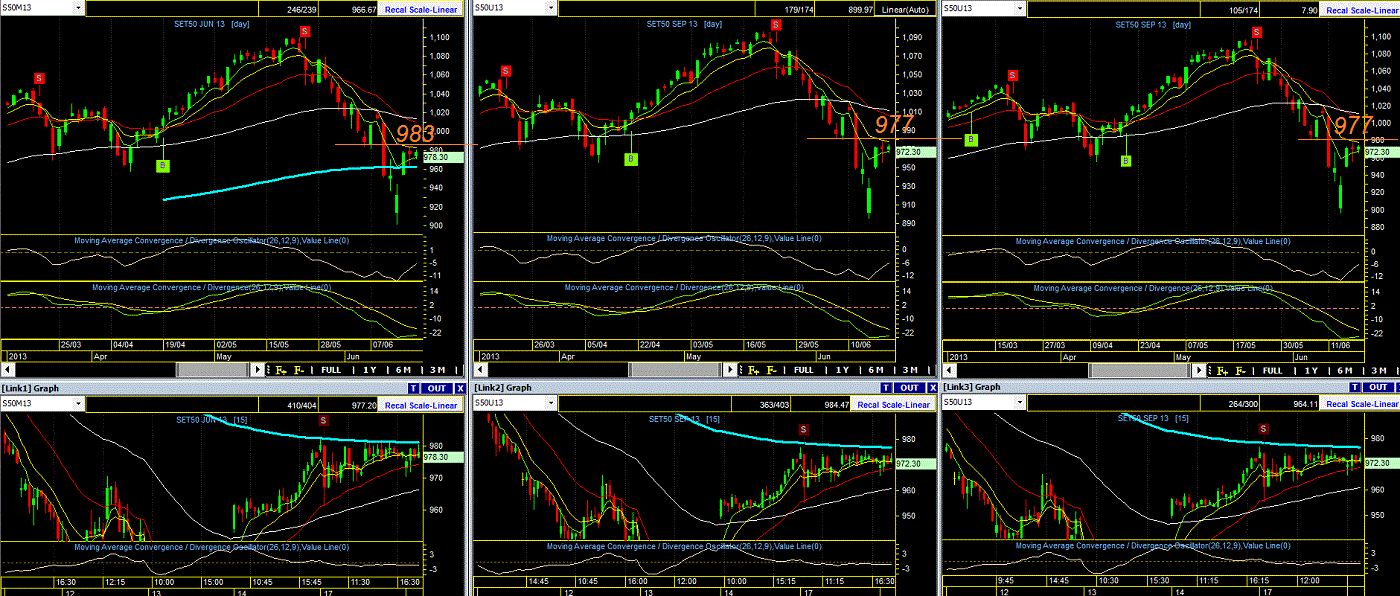Click green B buy marker on middle SEP 13 day chart
This screenshot has height=596, width=1400.
[x=631, y=159]
